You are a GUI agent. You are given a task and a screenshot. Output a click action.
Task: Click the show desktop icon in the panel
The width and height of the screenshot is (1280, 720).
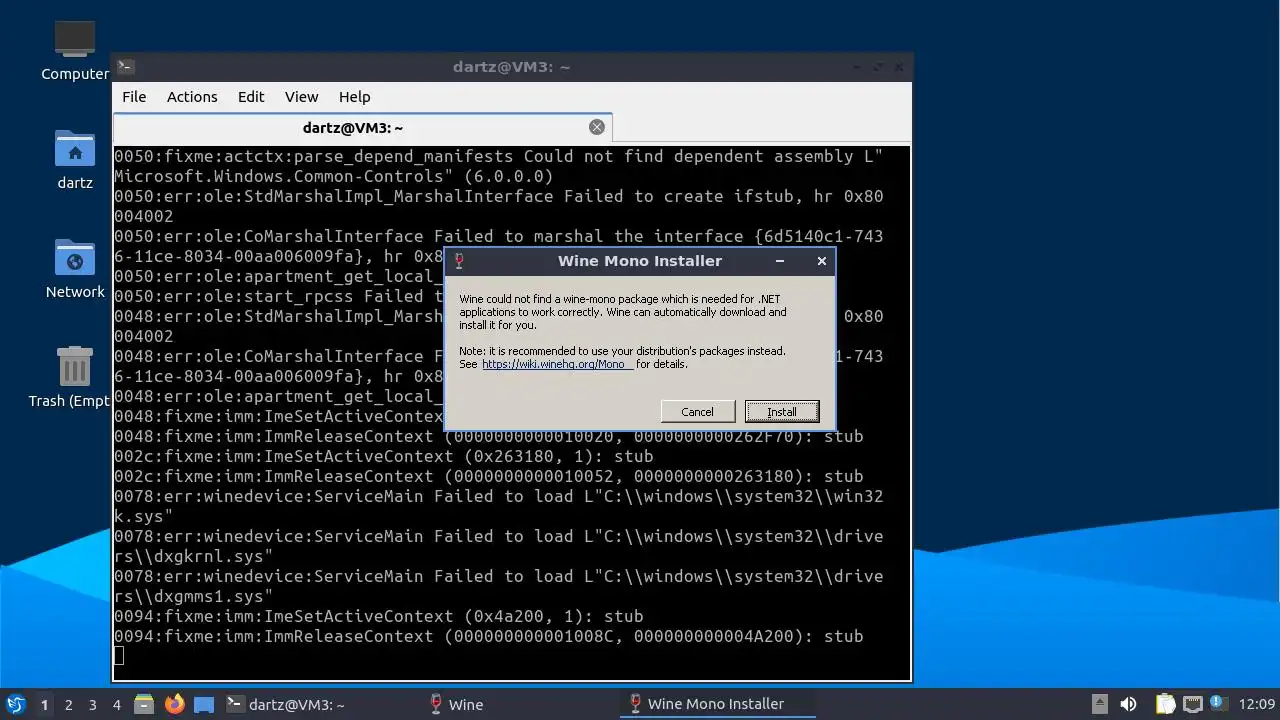[204, 704]
